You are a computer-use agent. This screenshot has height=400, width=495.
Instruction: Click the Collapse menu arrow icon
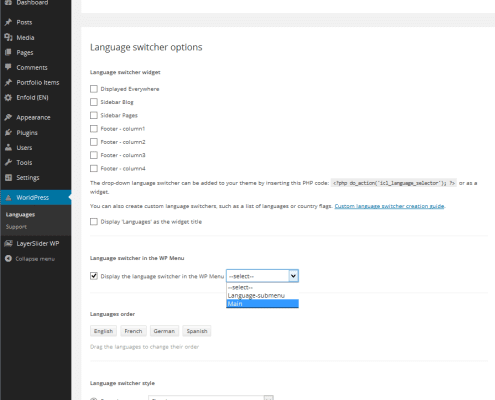click(8, 259)
